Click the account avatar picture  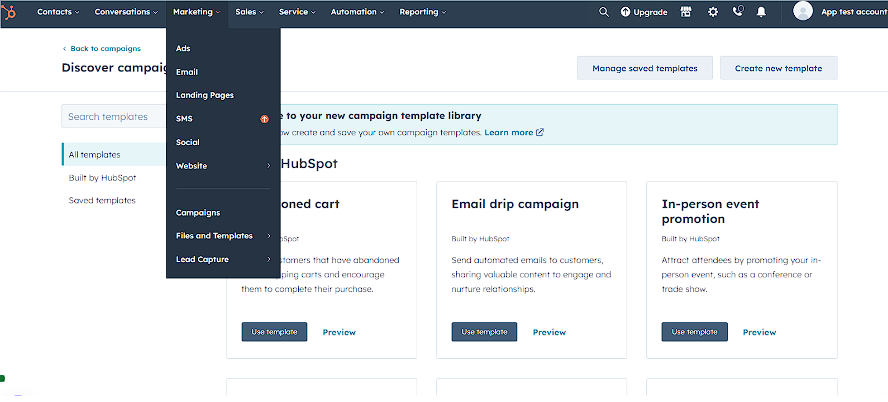802,11
